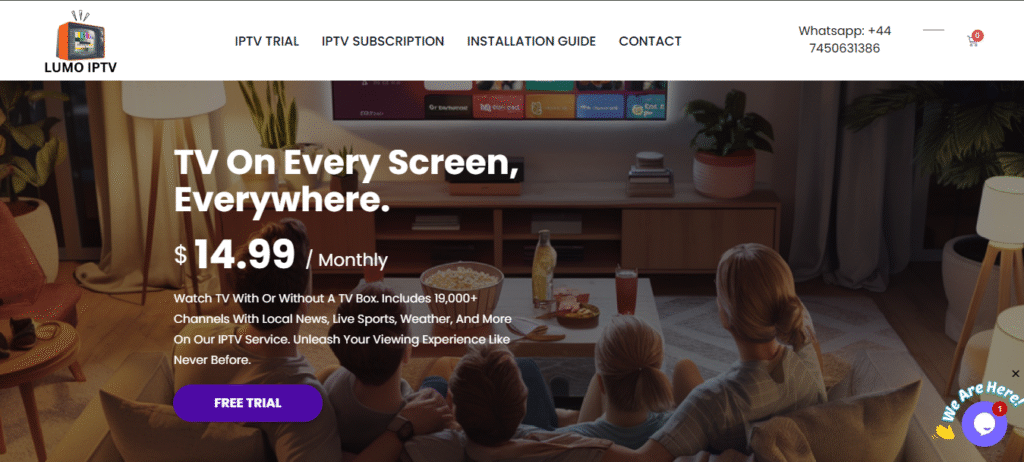Click the LUMO IPTV logo text

(80, 67)
